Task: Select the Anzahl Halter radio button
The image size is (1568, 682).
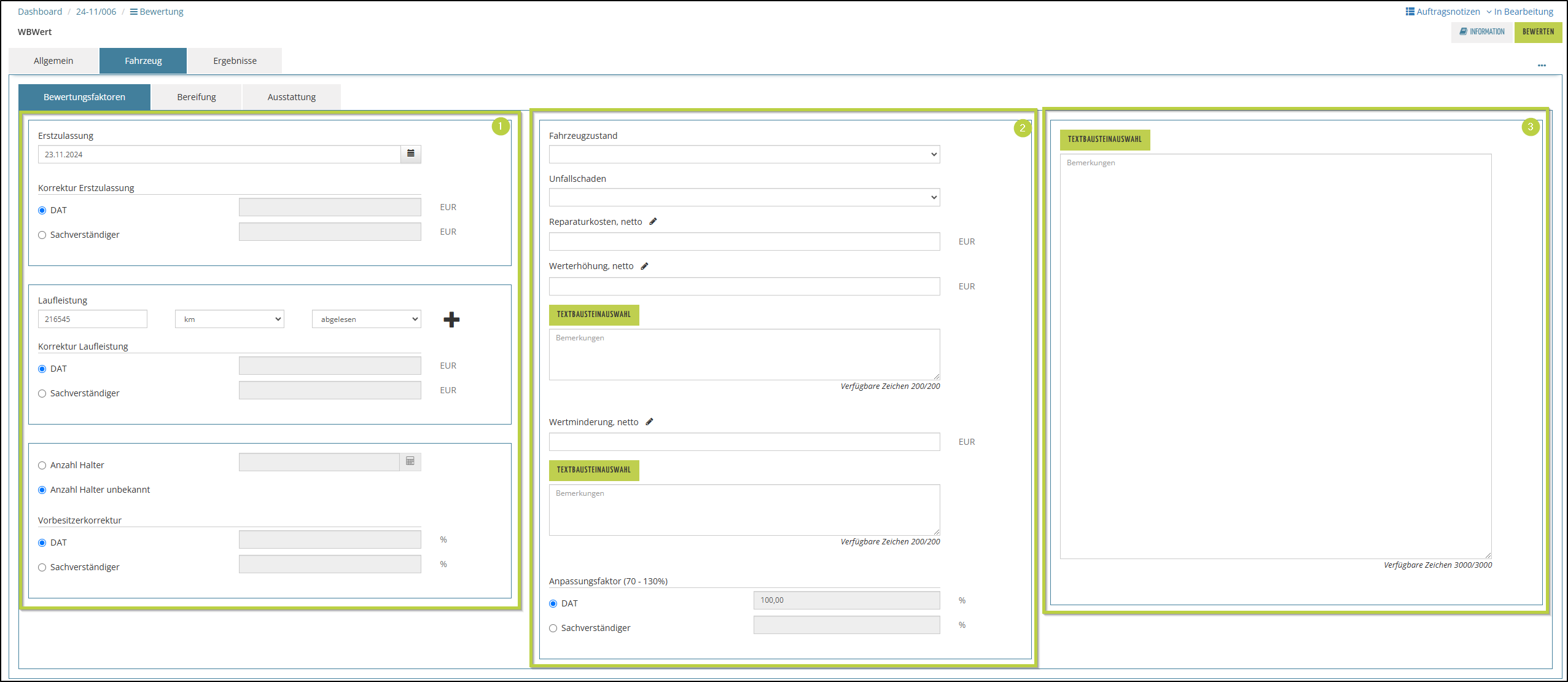Action: (42, 465)
